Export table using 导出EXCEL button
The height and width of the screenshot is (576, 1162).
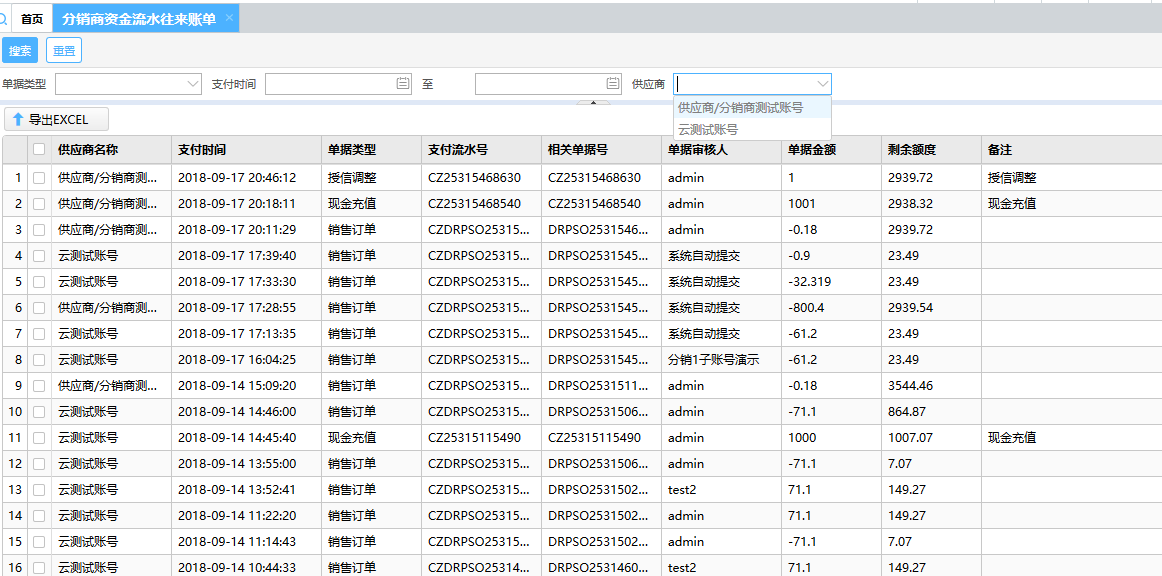click(57, 120)
